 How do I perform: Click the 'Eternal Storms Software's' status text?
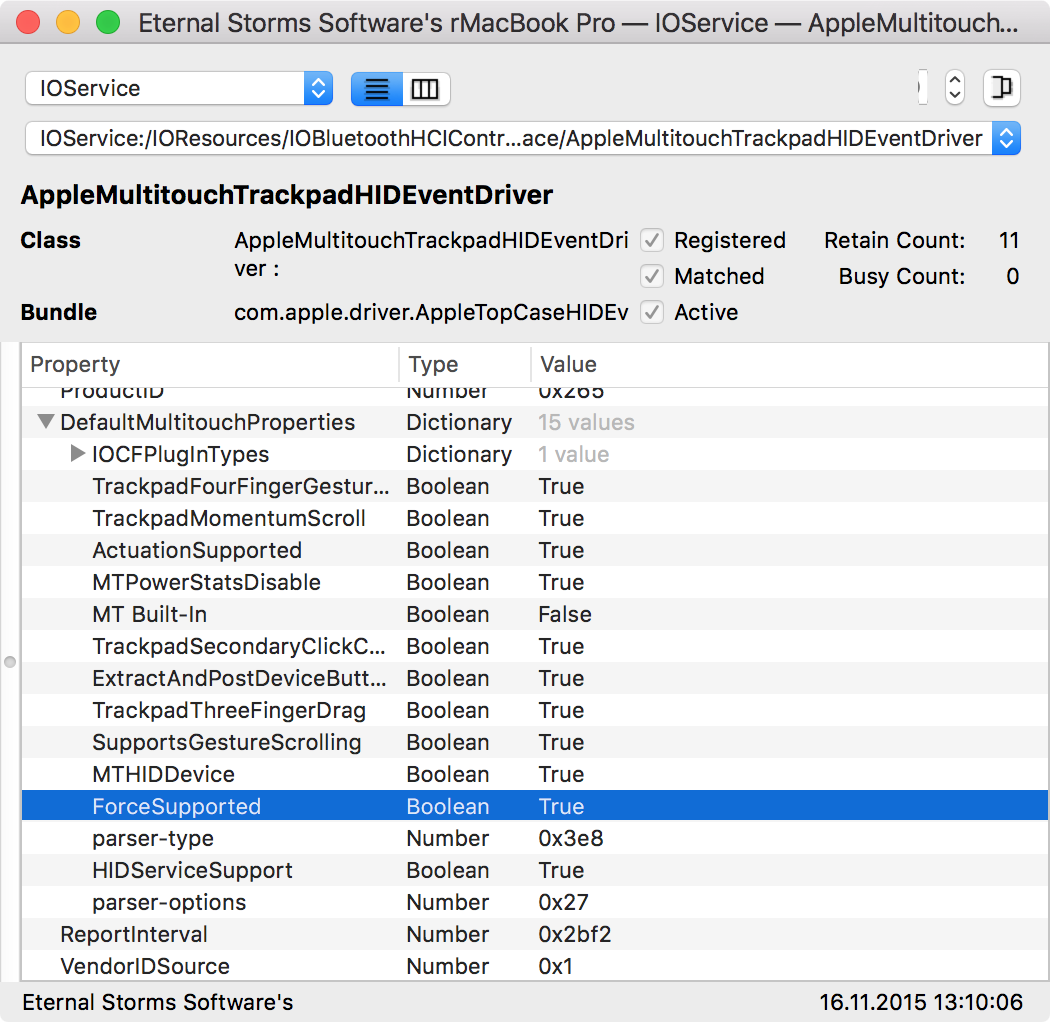(x=157, y=1002)
